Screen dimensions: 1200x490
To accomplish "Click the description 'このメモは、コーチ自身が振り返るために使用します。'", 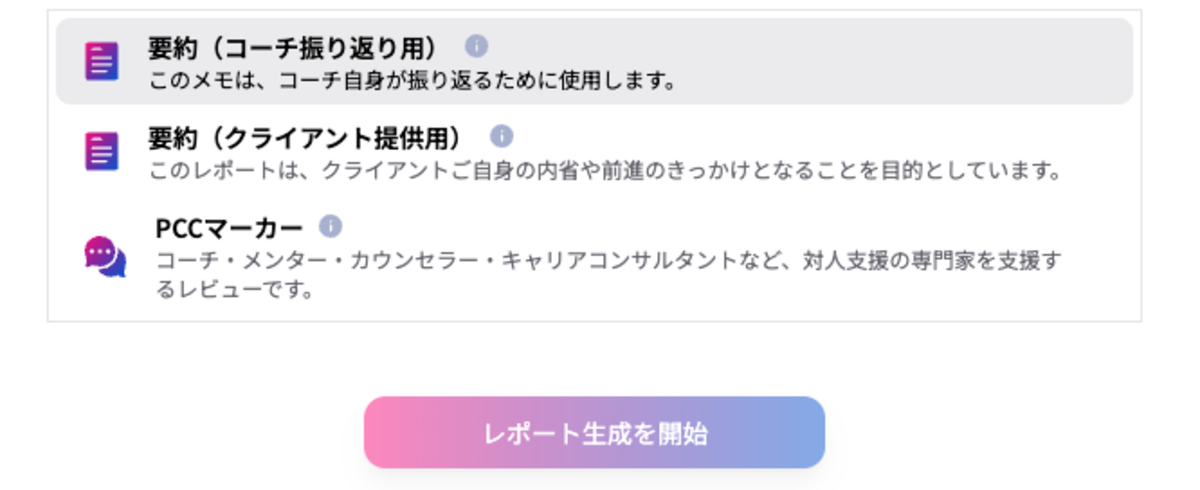I will [412, 80].
